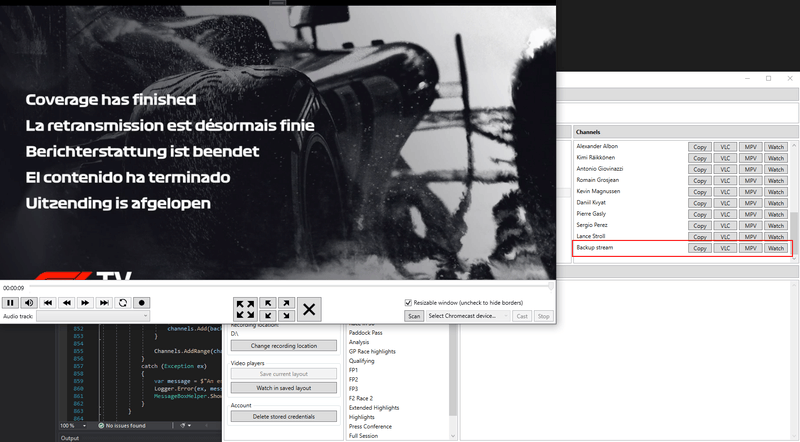
Task: Click Delete stored credentials button
Action: [x=284, y=416]
